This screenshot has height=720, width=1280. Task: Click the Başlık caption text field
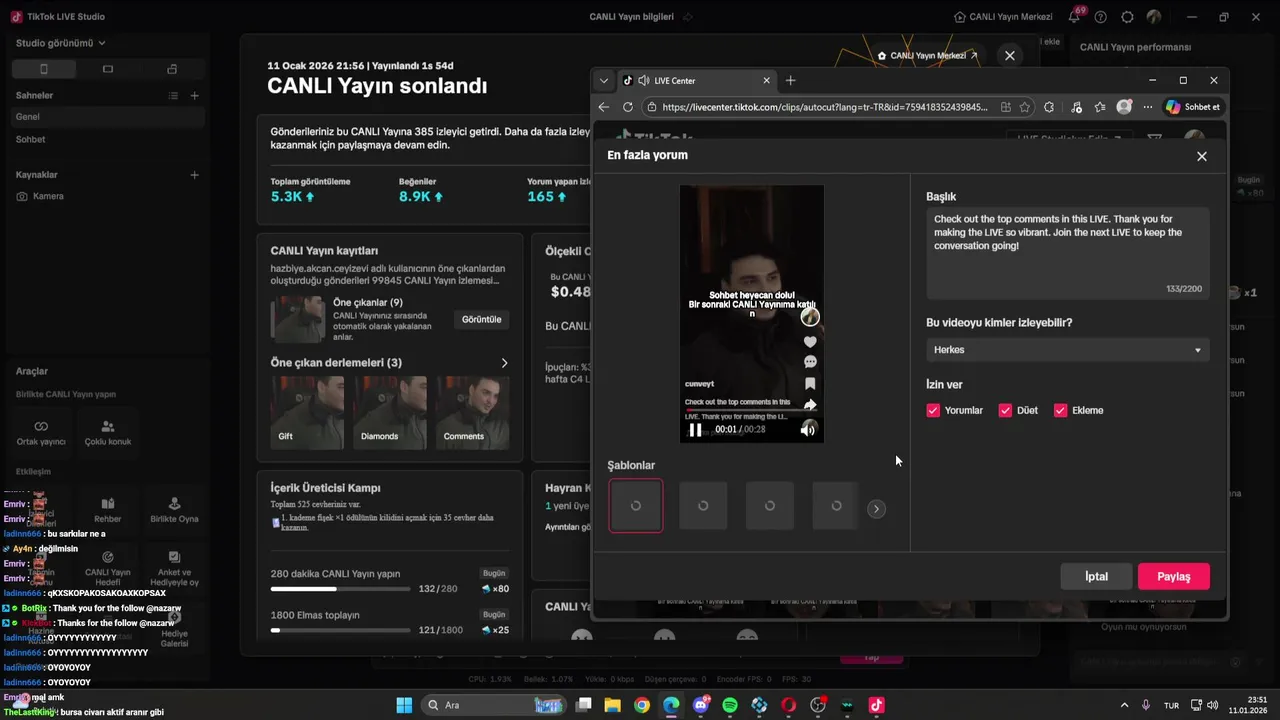coord(1067,253)
